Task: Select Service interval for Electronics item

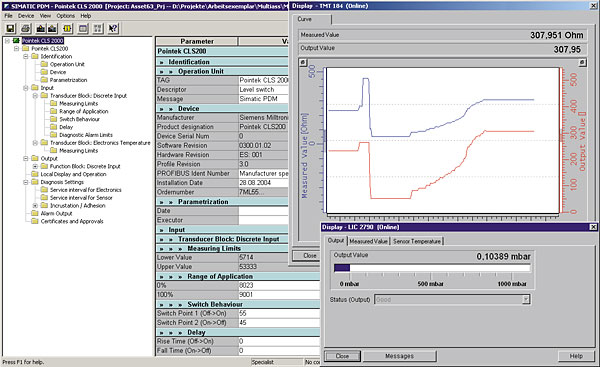Action: (86, 190)
